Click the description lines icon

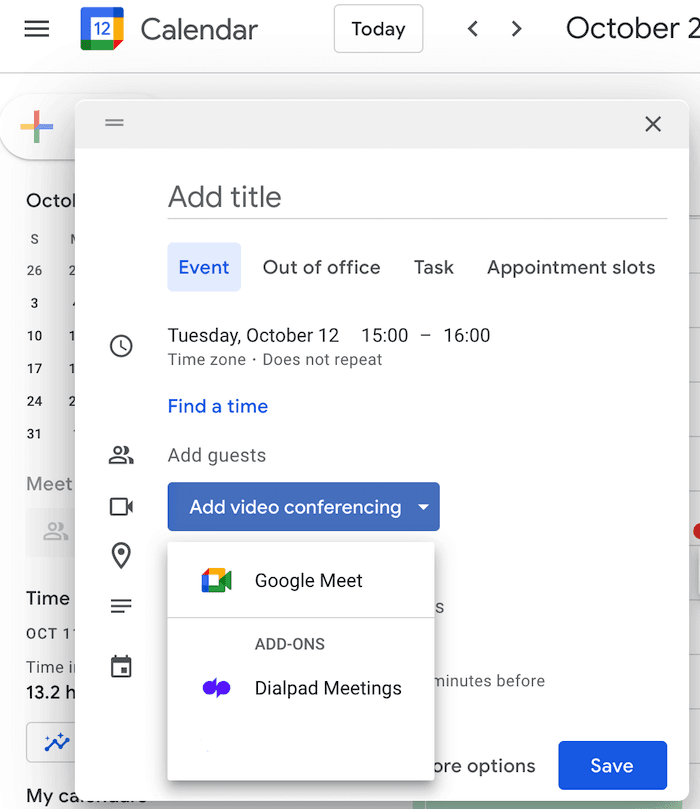(x=121, y=606)
